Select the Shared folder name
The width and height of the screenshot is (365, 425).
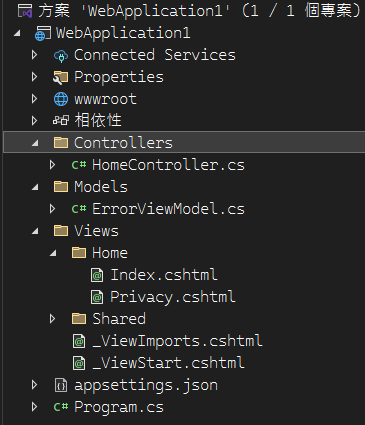pyautogui.click(x=119, y=319)
